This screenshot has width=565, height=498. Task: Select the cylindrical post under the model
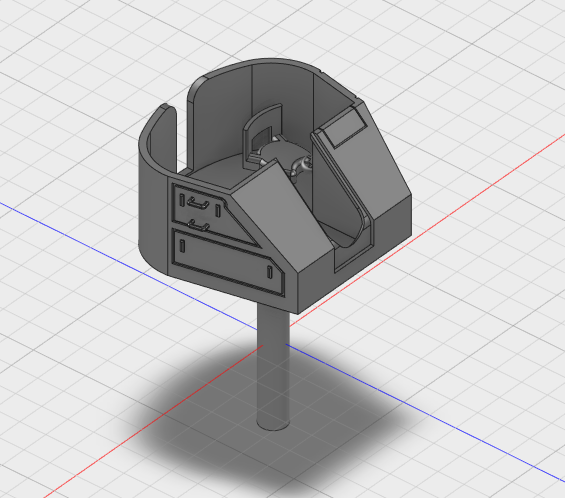tap(273, 368)
